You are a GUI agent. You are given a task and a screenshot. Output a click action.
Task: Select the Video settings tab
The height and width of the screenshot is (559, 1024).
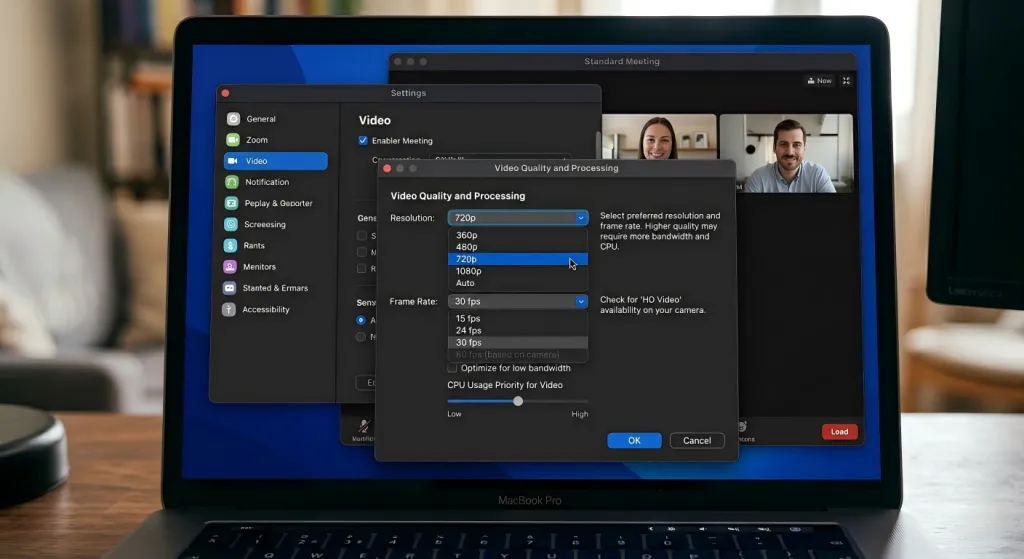tap(275, 161)
